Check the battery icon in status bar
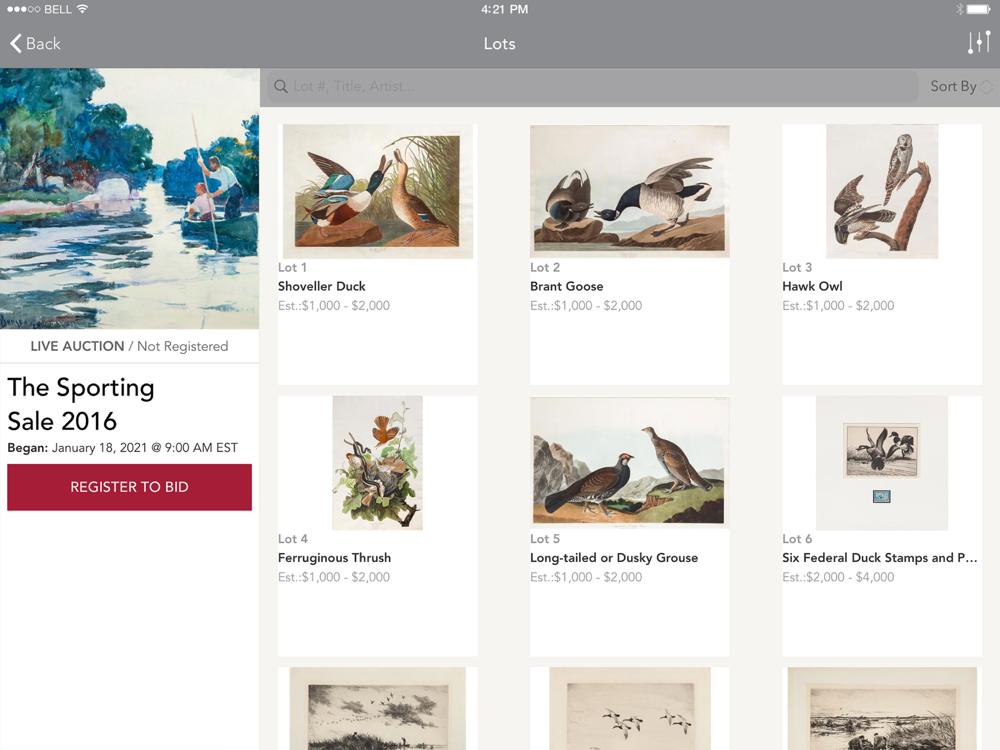The width and height of the screenshot is (1000, 750). point(978,9)
